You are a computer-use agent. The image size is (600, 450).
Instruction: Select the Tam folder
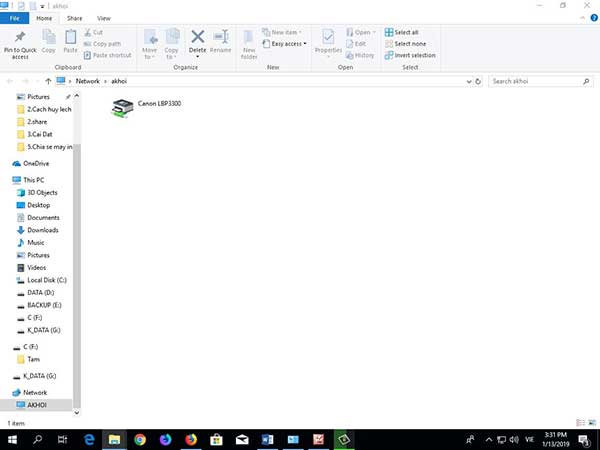click(x=33, y=359)
